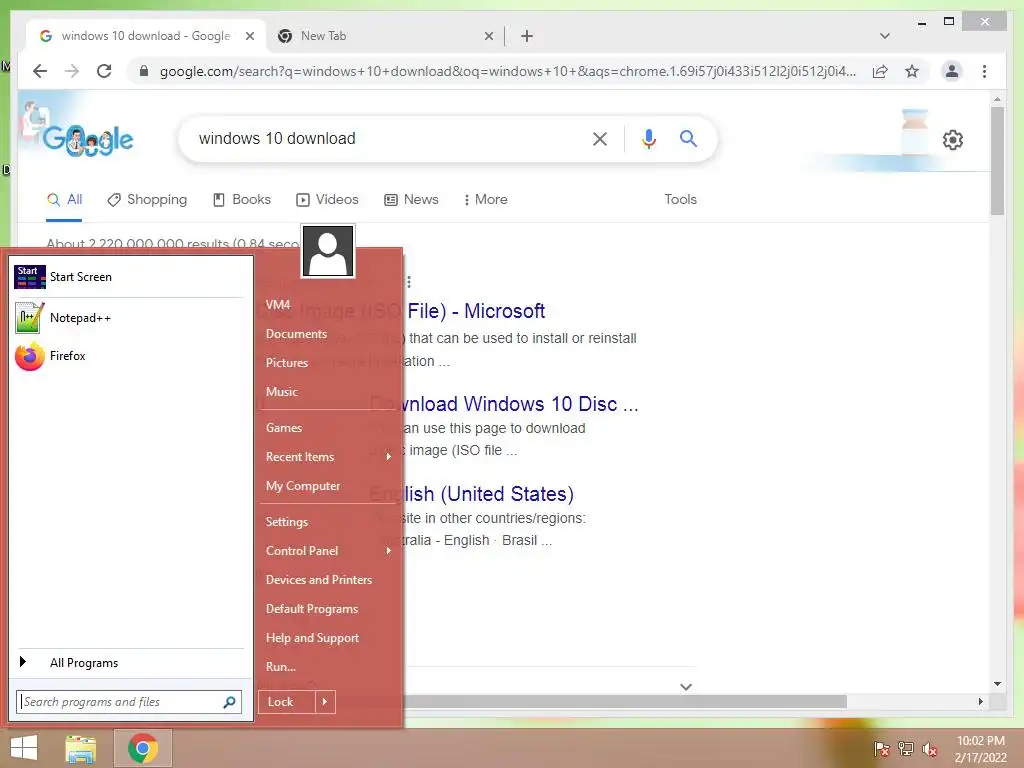Expand All Programs list

(x=129, y=663)
